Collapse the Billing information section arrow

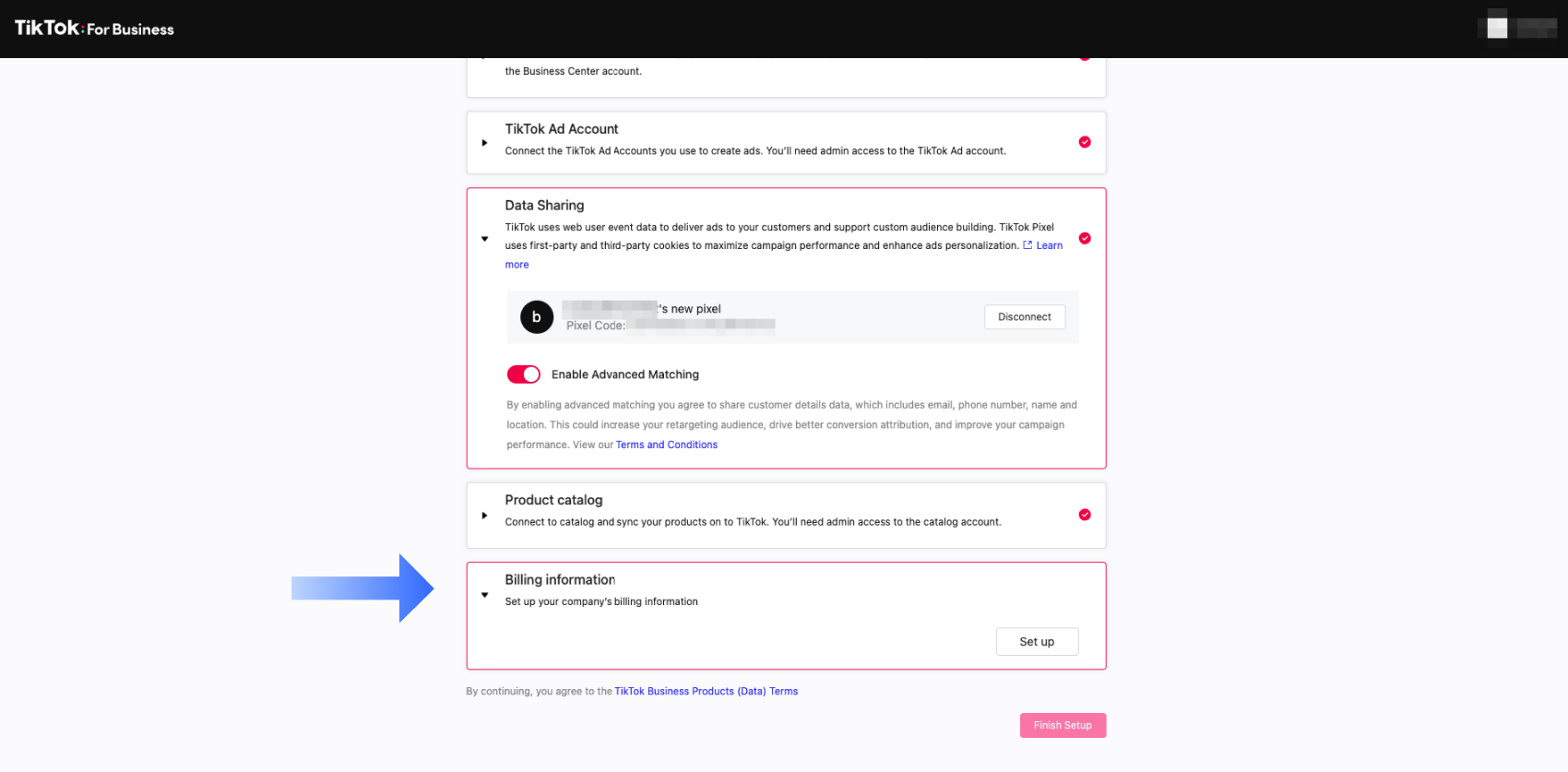tap(484, 595)
